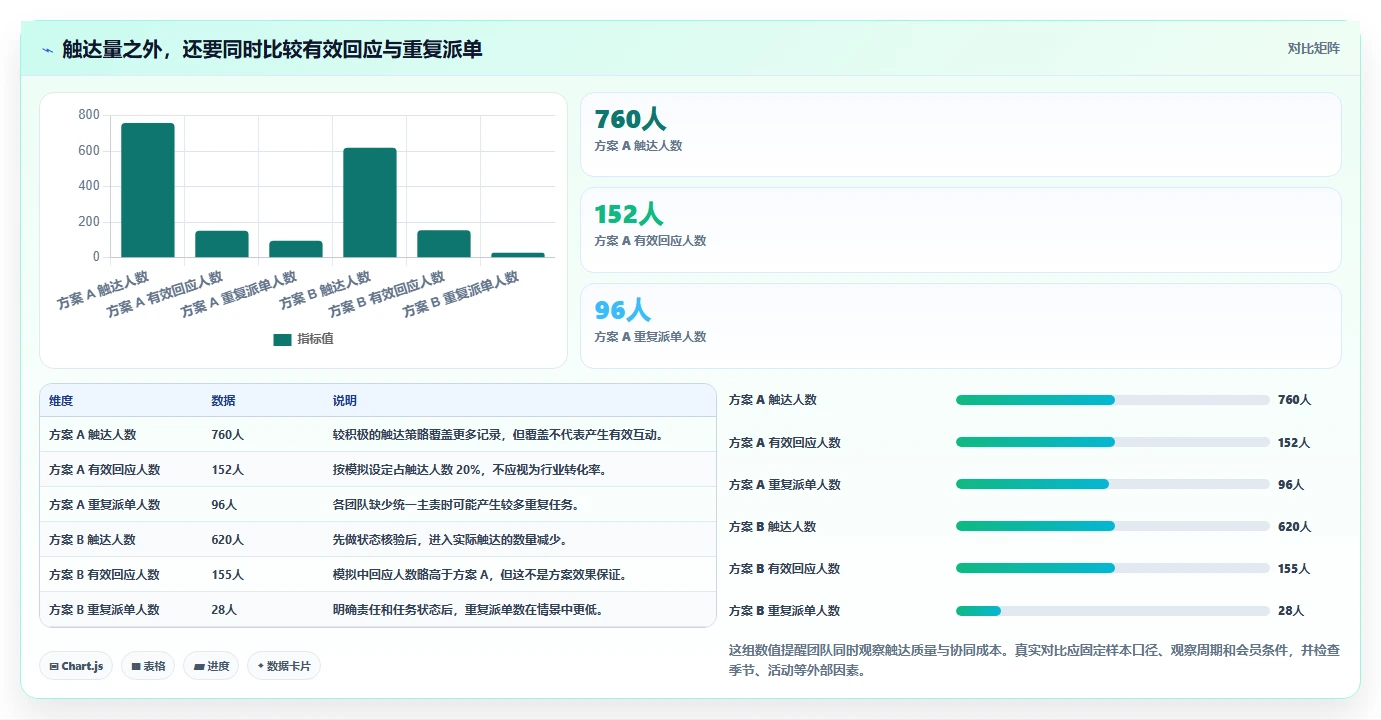Click the 方案 A 有效回应人数 progress bar
The width and height of the screenshot is (1381, 720).
click(1113, 442)
